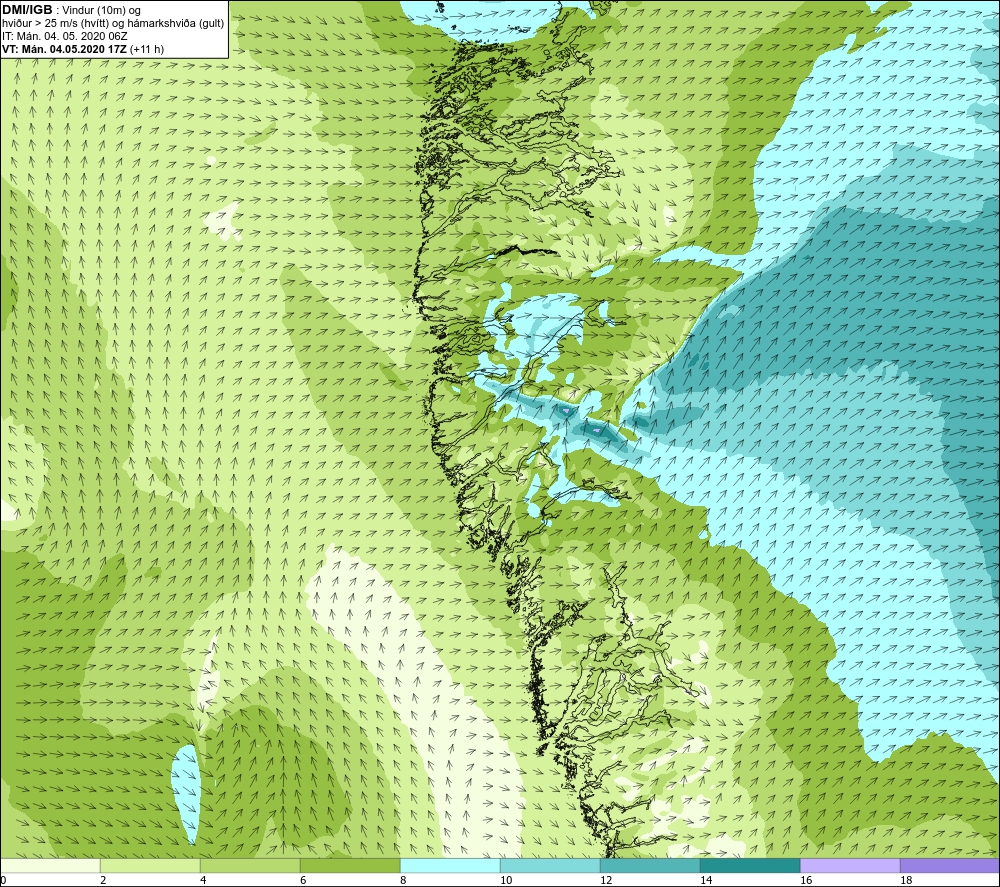Image resolution: width=1000 pixels, height=887 pixels.
Task: Click the 'DMI/IGB' title text
Action: pyautogui.click(x=27, y=10)
